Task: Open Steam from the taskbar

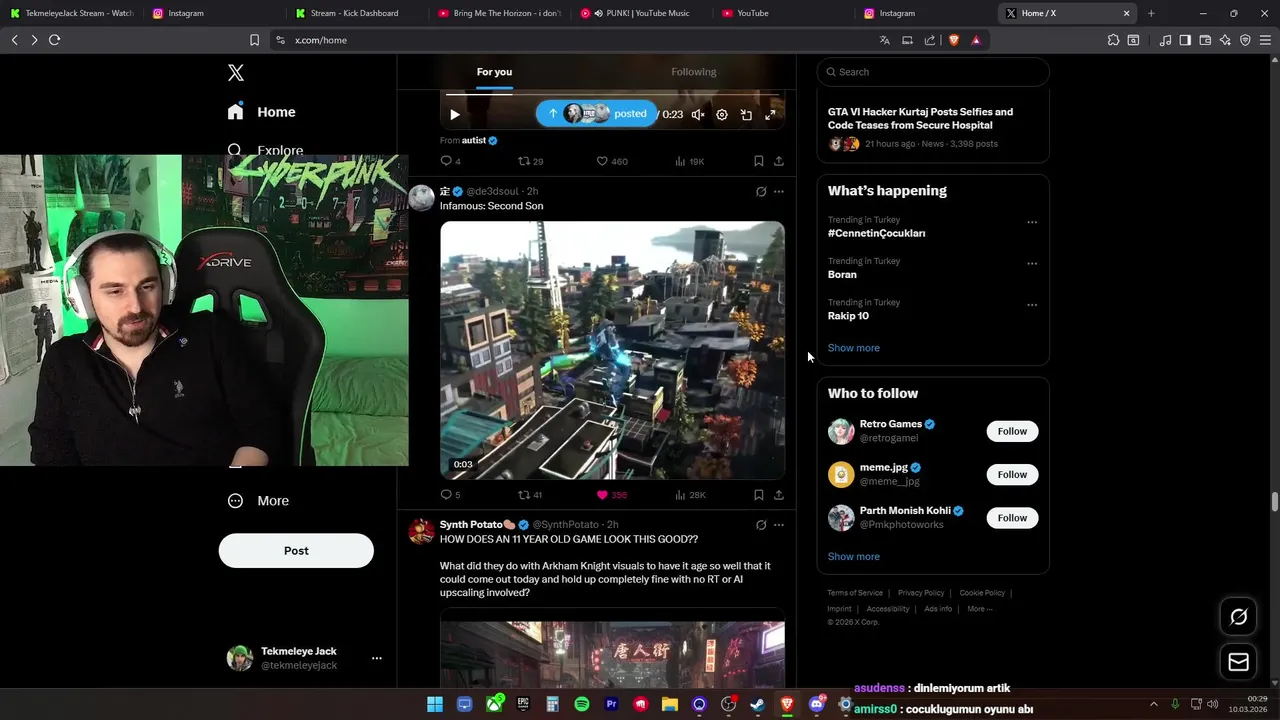Action: tap(758, 704)
